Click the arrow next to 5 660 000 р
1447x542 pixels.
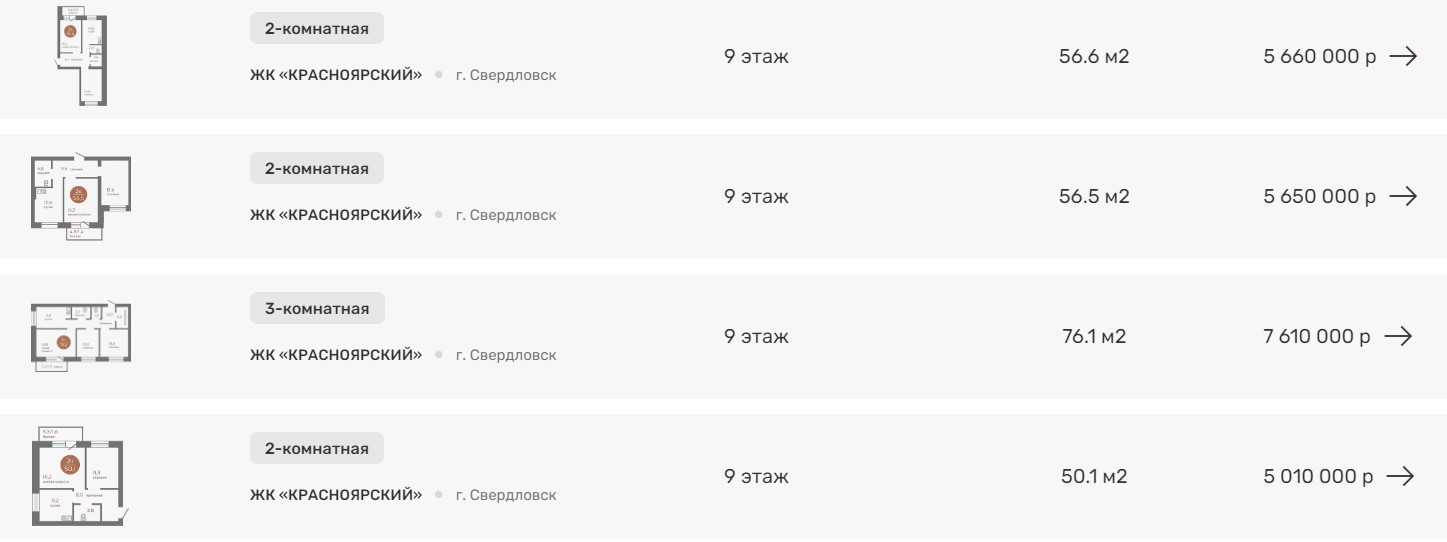pyautogui.click(x=1403, y=57)
